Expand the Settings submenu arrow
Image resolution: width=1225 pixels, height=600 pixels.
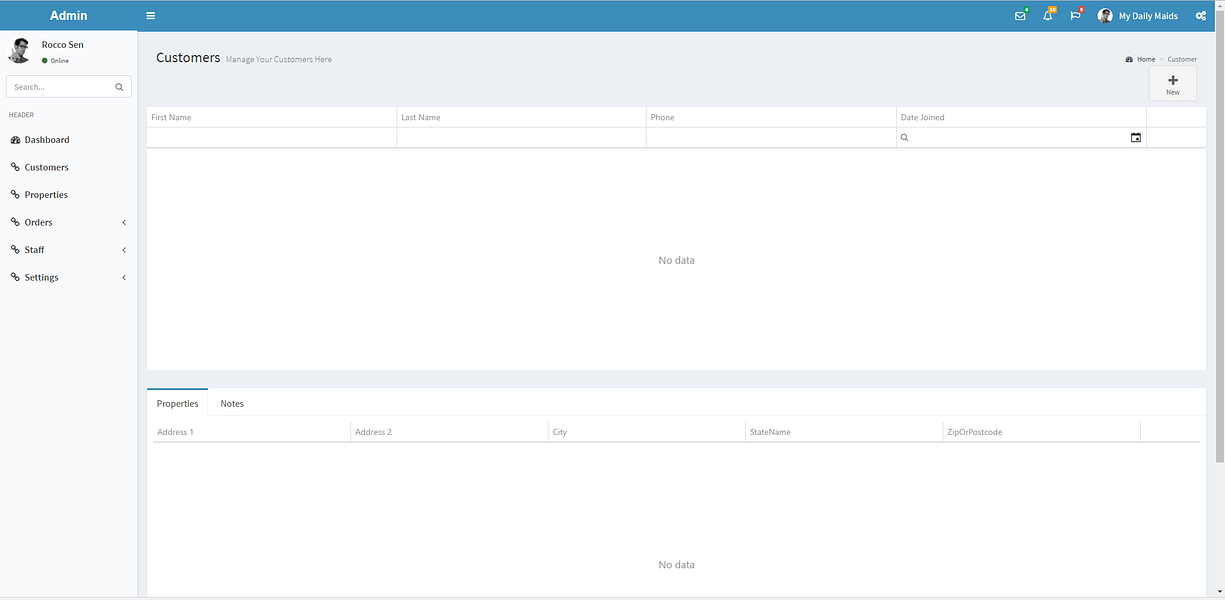tap(124, 277)
